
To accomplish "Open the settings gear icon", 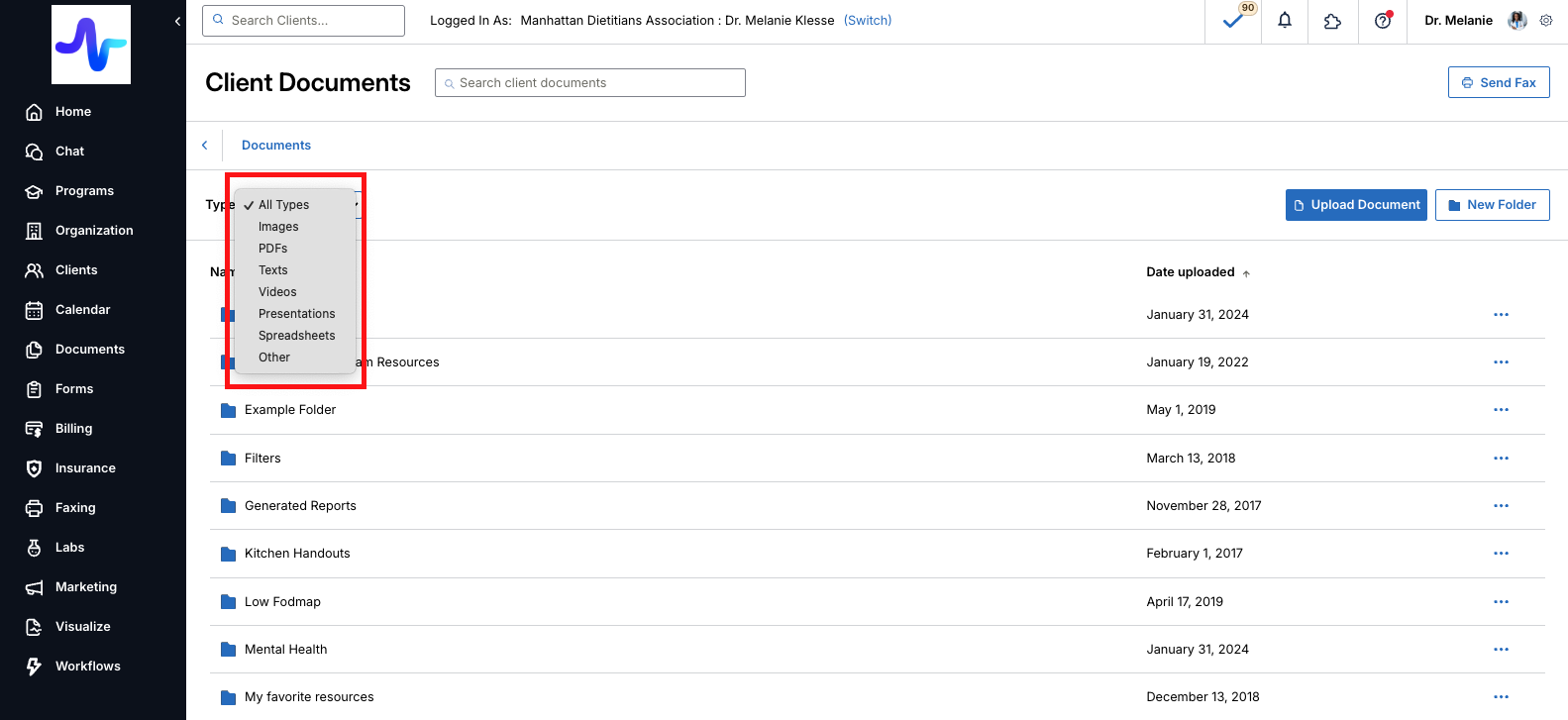I will (x=1546, y=21).
